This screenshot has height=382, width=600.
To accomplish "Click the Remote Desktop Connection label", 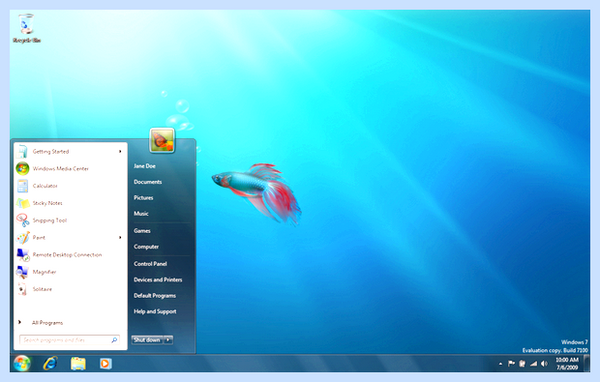I will pyautogui.click(x=67, y=255).
